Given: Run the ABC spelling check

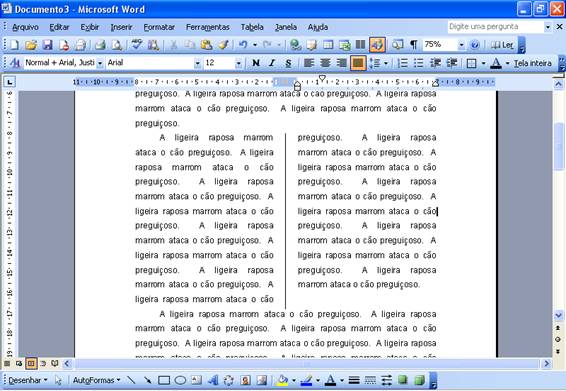Looking at the screenshot, I should click(x=136, y=45).
